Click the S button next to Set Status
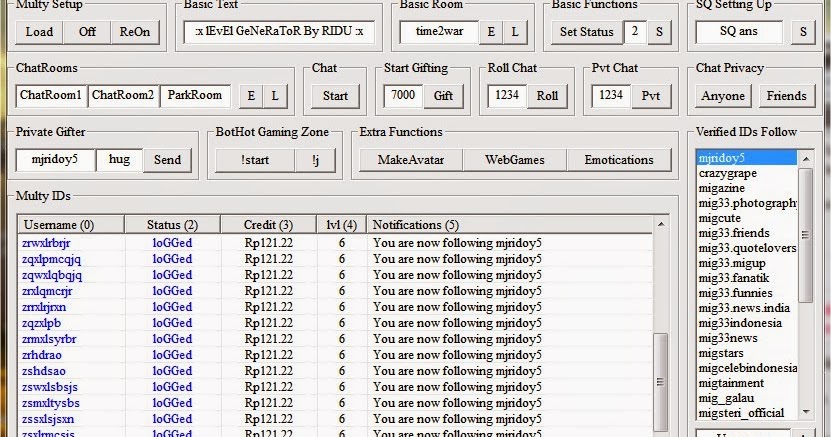 pos(659,32)
